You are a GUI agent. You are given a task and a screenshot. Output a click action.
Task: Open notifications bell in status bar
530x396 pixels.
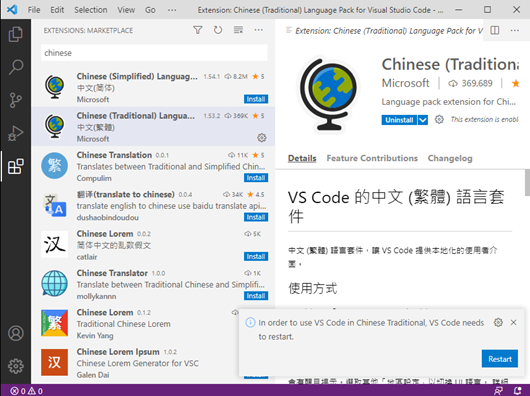click(517, 391)
